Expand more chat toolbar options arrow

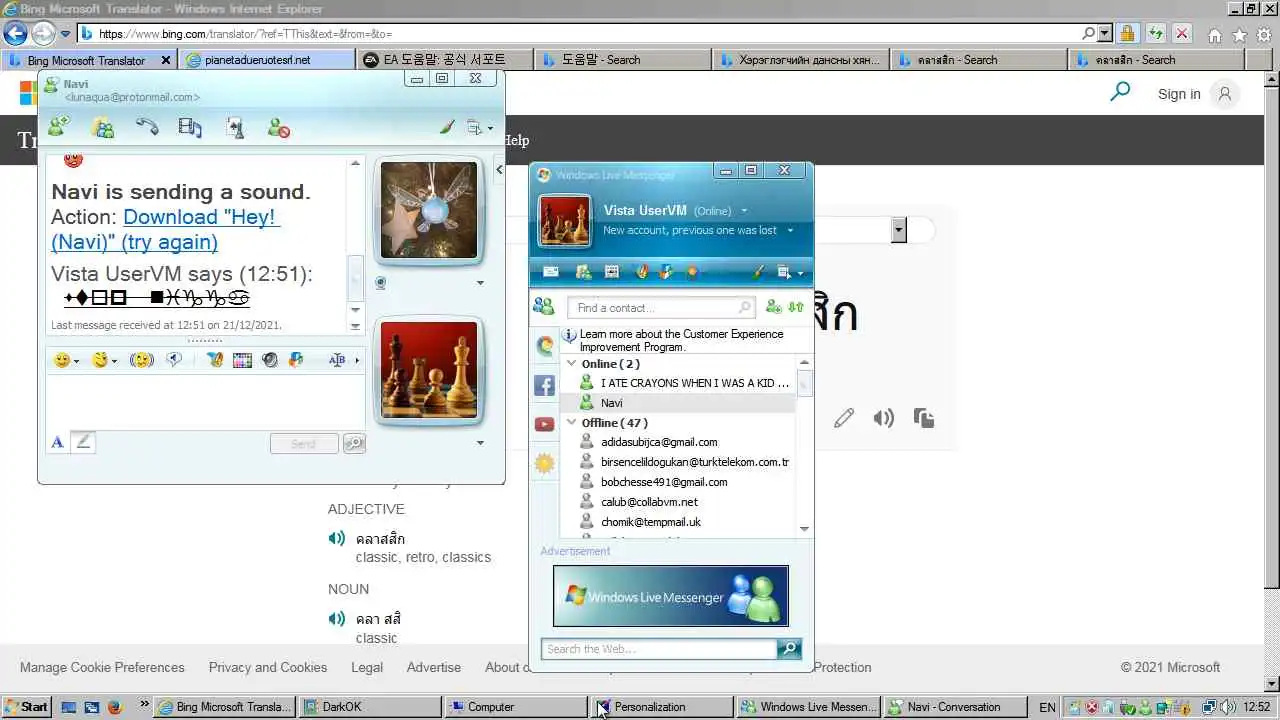tap(357, 360)
